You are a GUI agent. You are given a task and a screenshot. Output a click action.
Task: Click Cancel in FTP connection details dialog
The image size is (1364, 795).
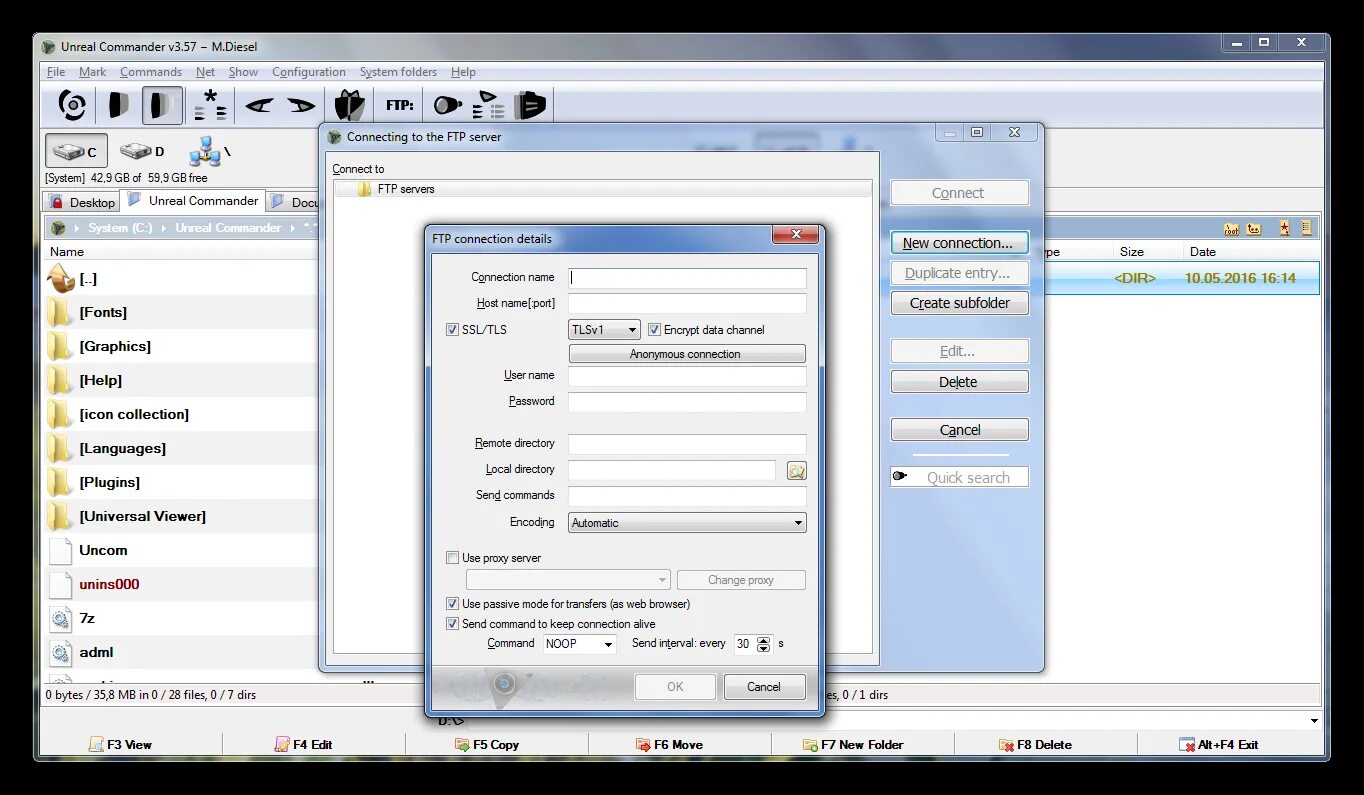764,687
